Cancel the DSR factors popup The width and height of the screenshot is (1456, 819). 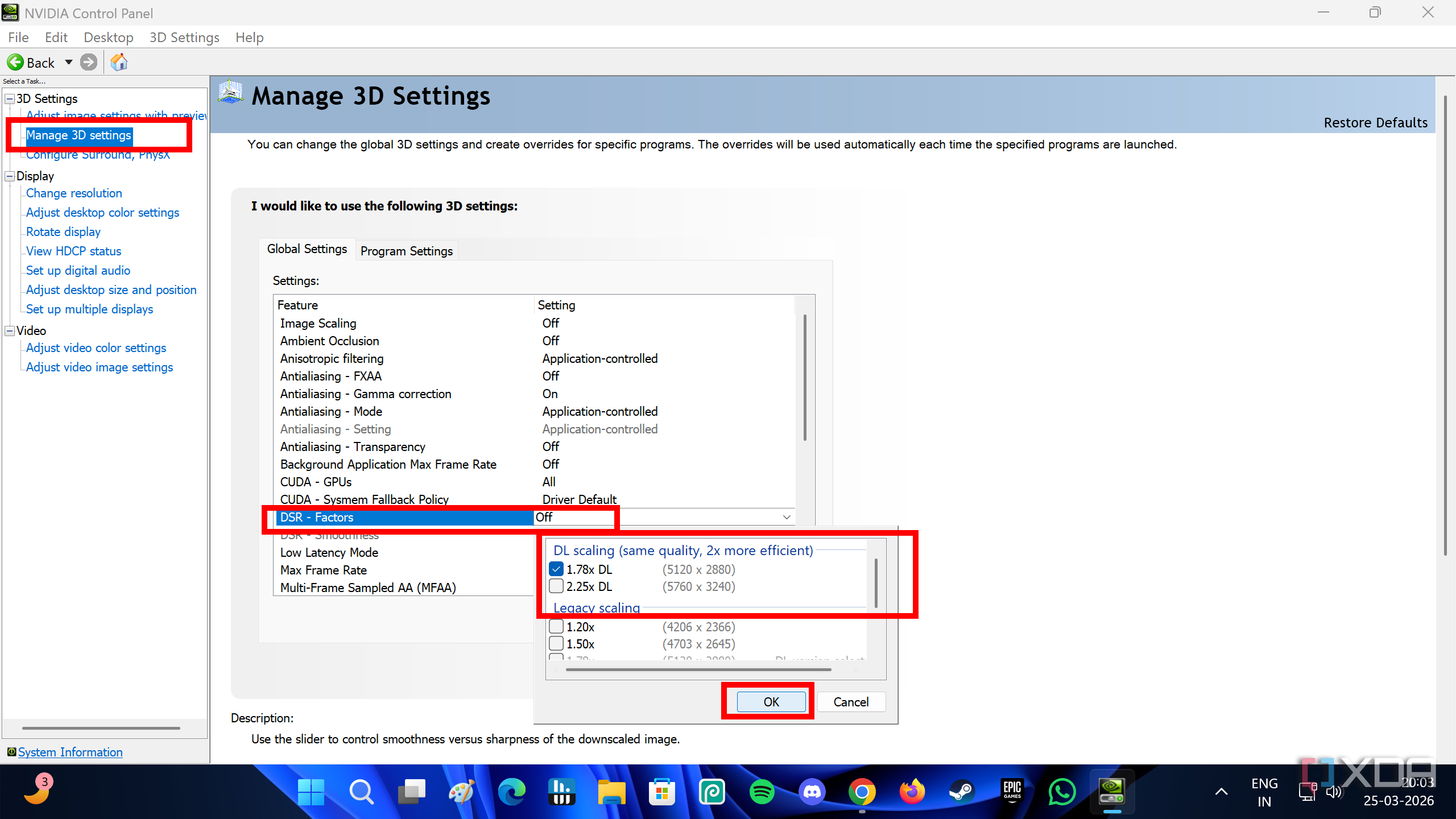click(x=851, y=702)
